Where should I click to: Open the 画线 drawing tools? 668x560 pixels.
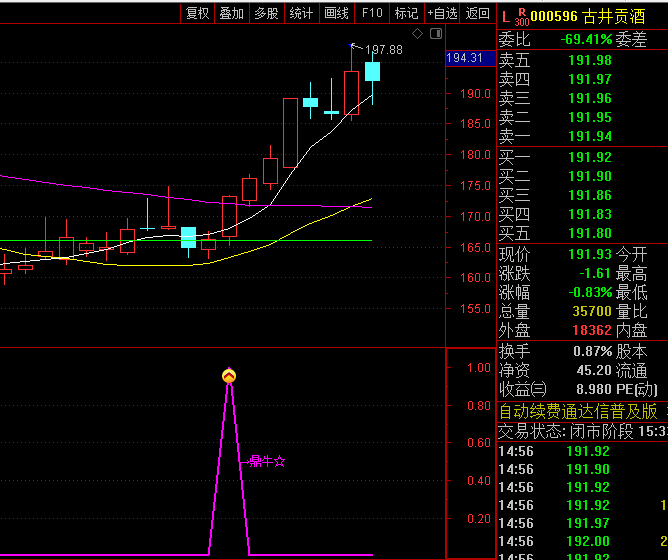336,13
